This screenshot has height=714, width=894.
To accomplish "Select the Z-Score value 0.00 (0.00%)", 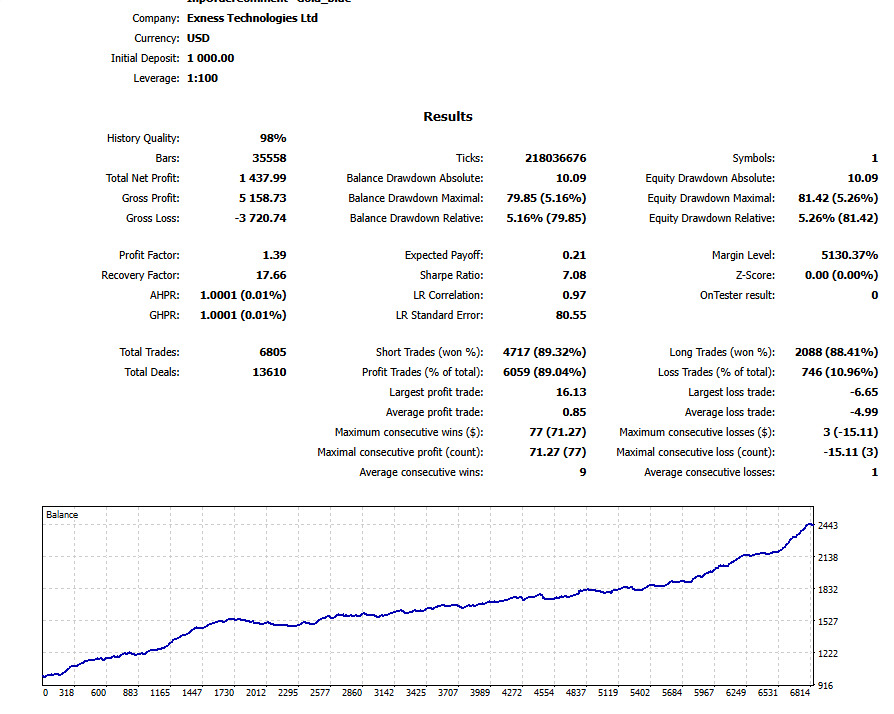I will pyautogui.click(x=842, y=275).
